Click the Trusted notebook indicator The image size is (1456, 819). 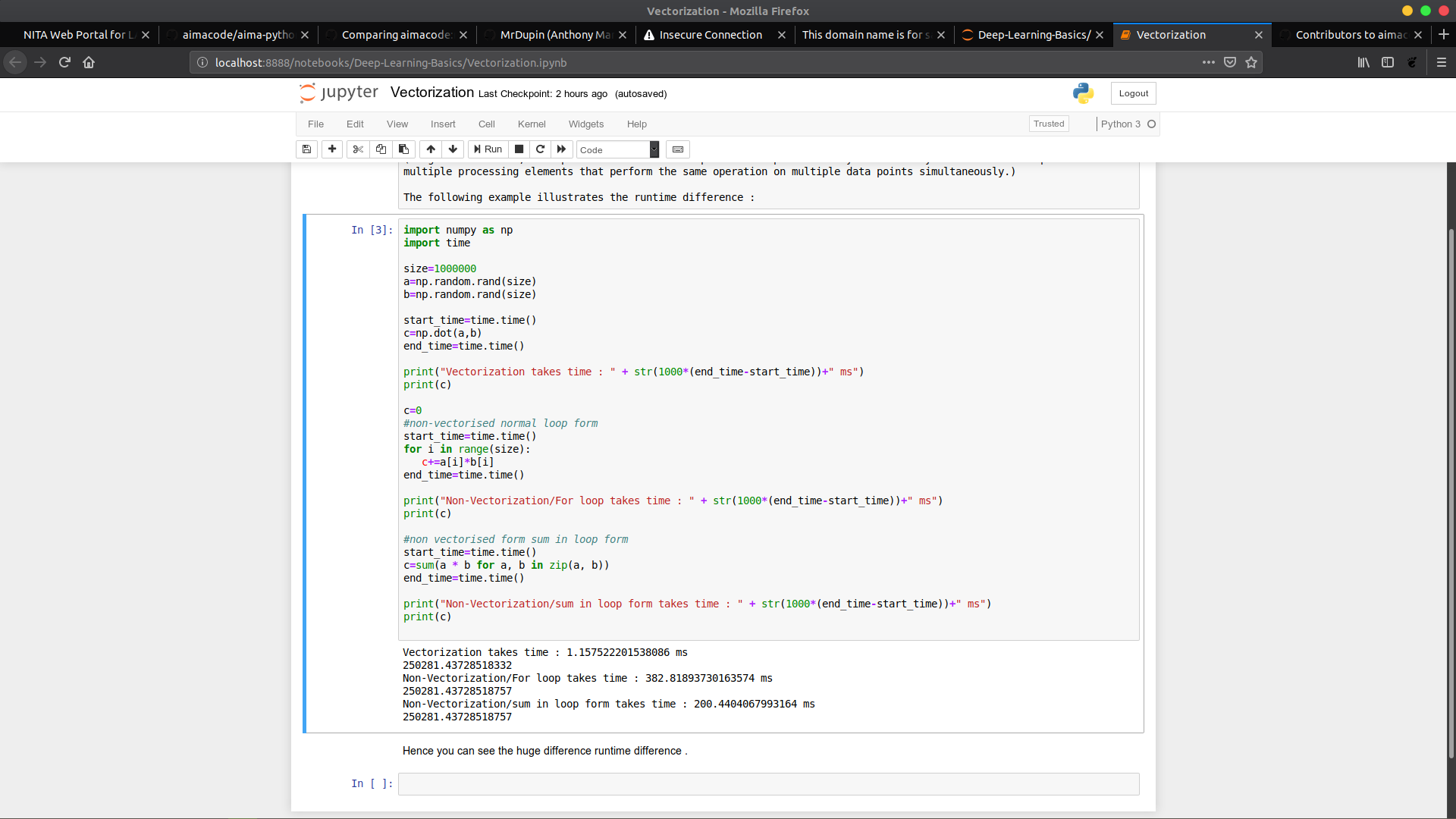1049,124
